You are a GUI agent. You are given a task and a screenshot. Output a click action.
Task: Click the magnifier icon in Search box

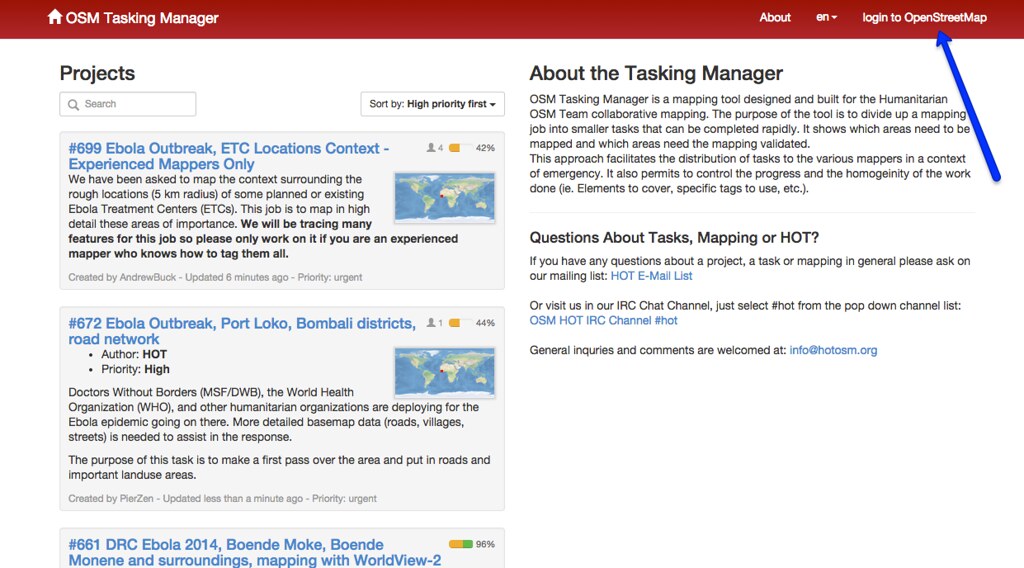coord(73,104)
